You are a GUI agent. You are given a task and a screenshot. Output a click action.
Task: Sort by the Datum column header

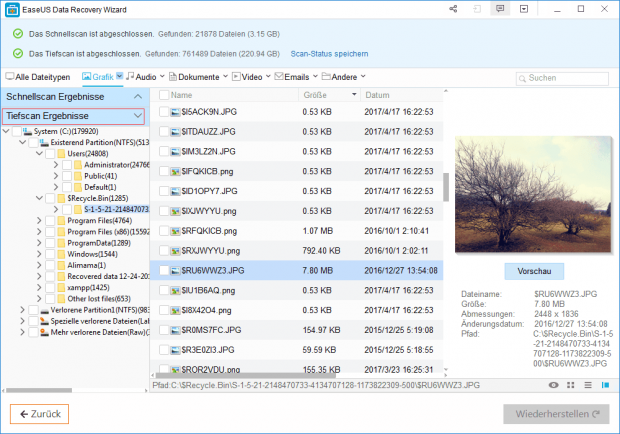(401, 95)
